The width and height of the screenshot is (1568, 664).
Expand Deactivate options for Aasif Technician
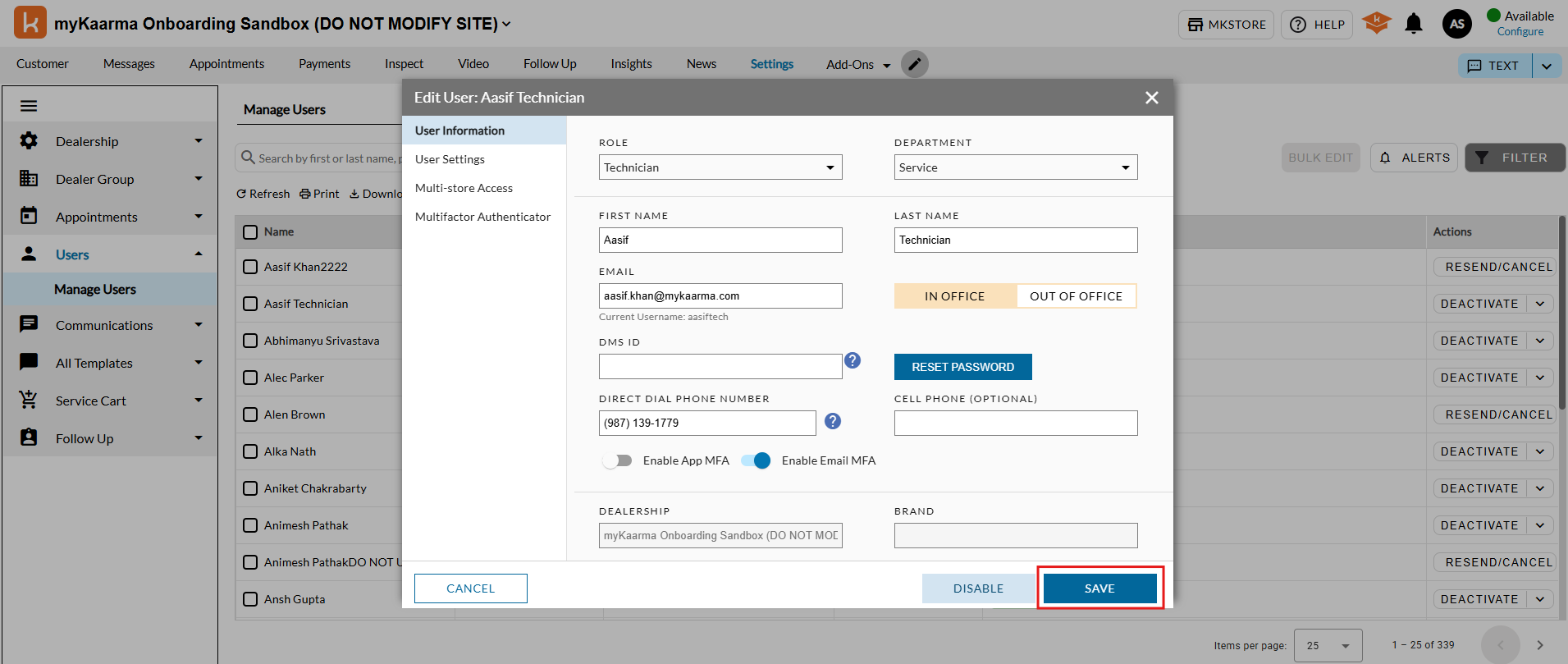point(1540,304)
